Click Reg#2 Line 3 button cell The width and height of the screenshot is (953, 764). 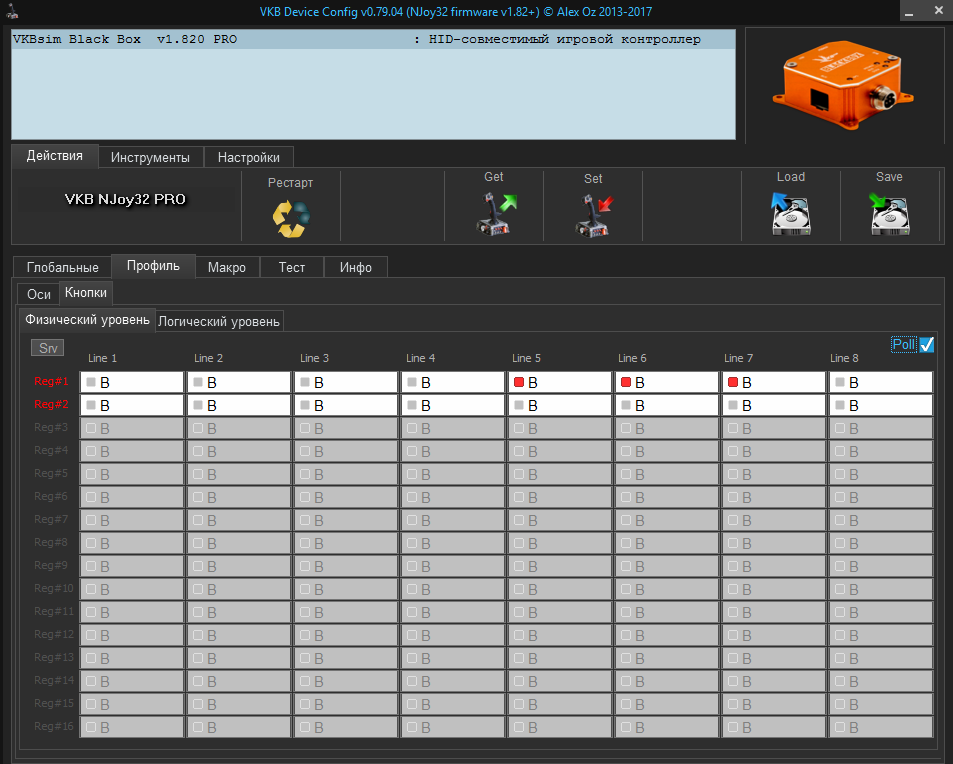(346, 405)
